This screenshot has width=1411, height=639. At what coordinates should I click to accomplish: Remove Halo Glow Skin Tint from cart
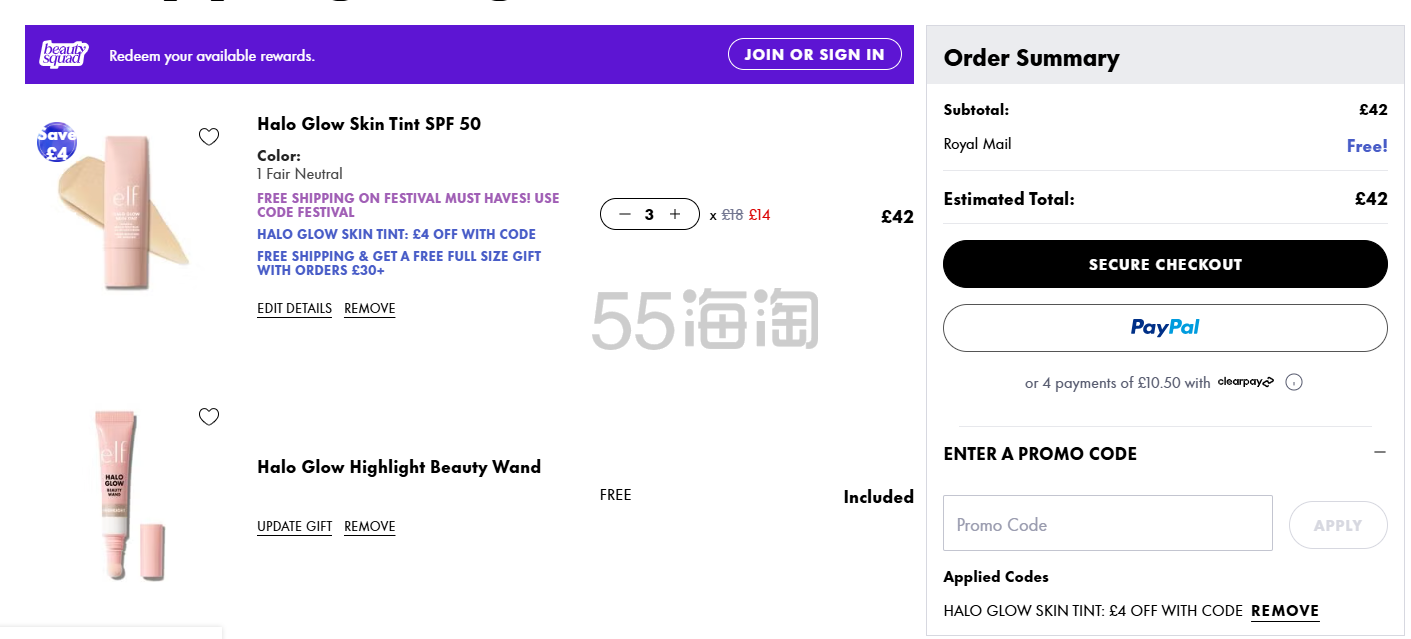pos(369,309)
